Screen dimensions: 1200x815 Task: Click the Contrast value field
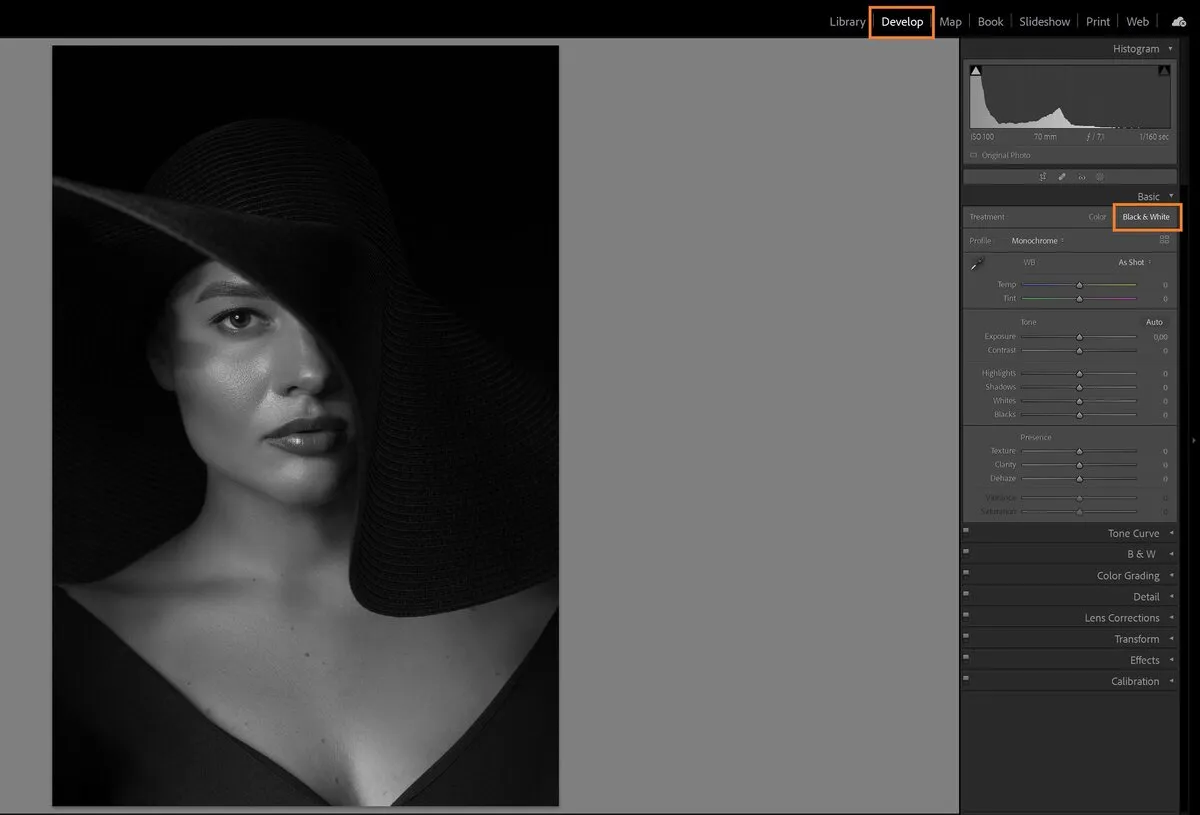coord(1165,351)
